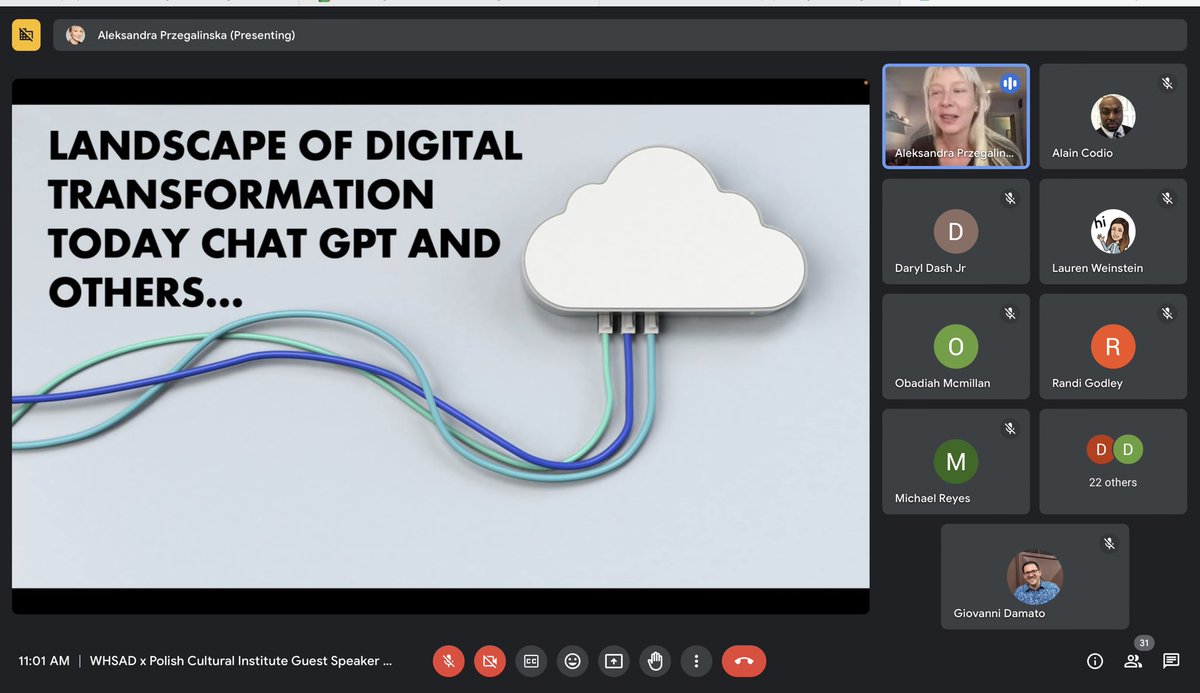Click muted mic icon on Giovanni Damato tile
Screen dimensions: 1200x693
(x=1109, y=544)
